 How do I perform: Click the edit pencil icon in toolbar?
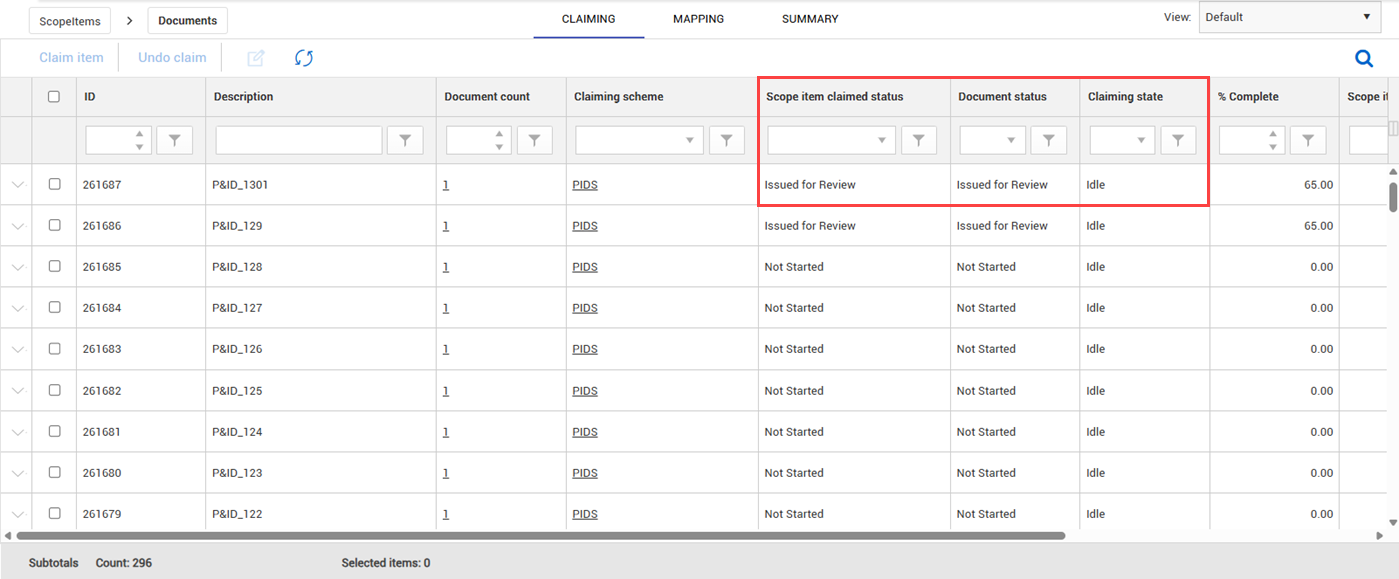[255, 58]
